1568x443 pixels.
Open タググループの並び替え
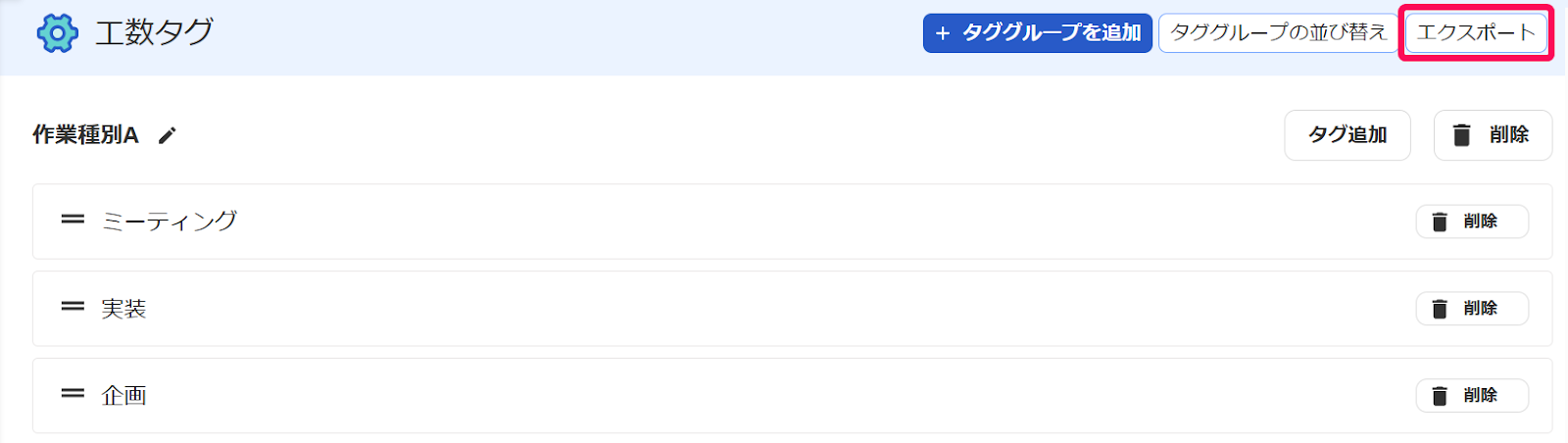[x=1278, y=33]
